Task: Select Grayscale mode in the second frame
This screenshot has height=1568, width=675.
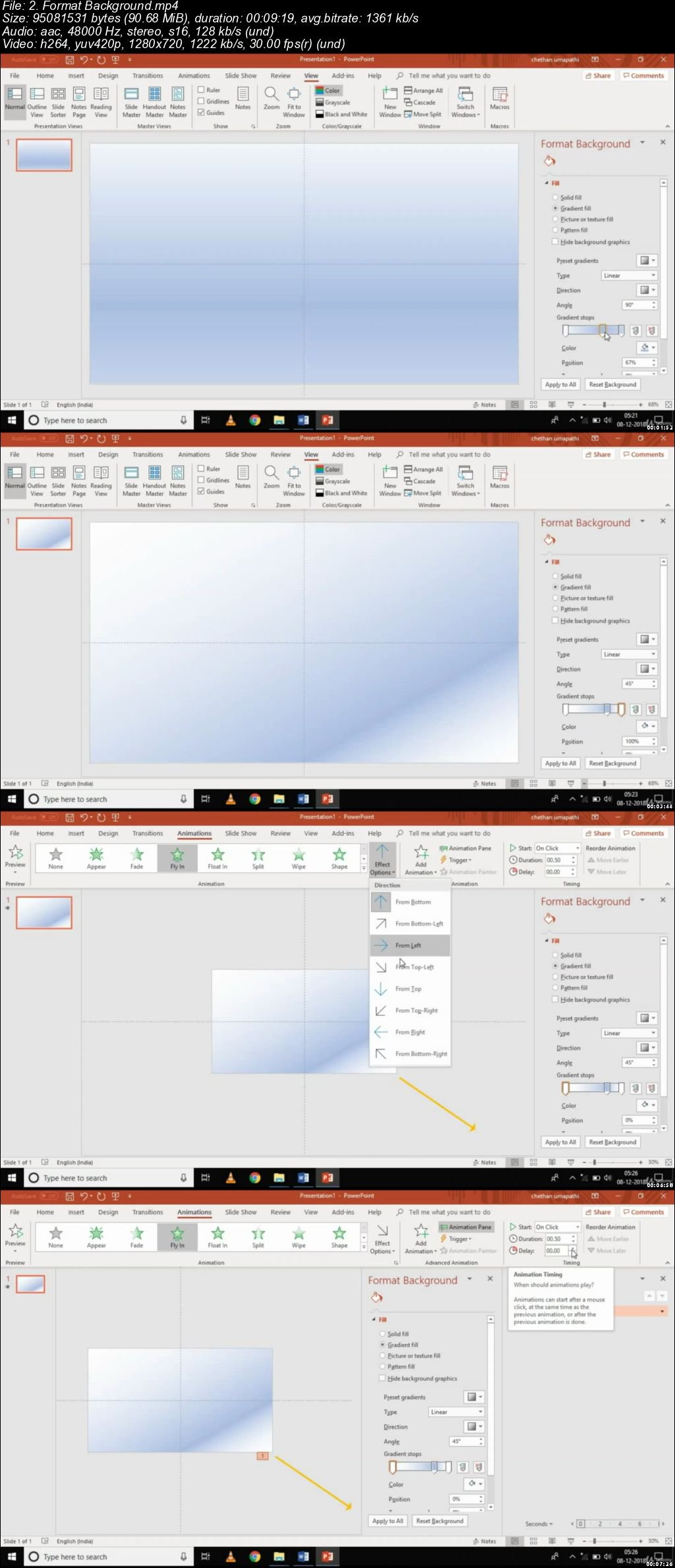Action: (332, 481)
